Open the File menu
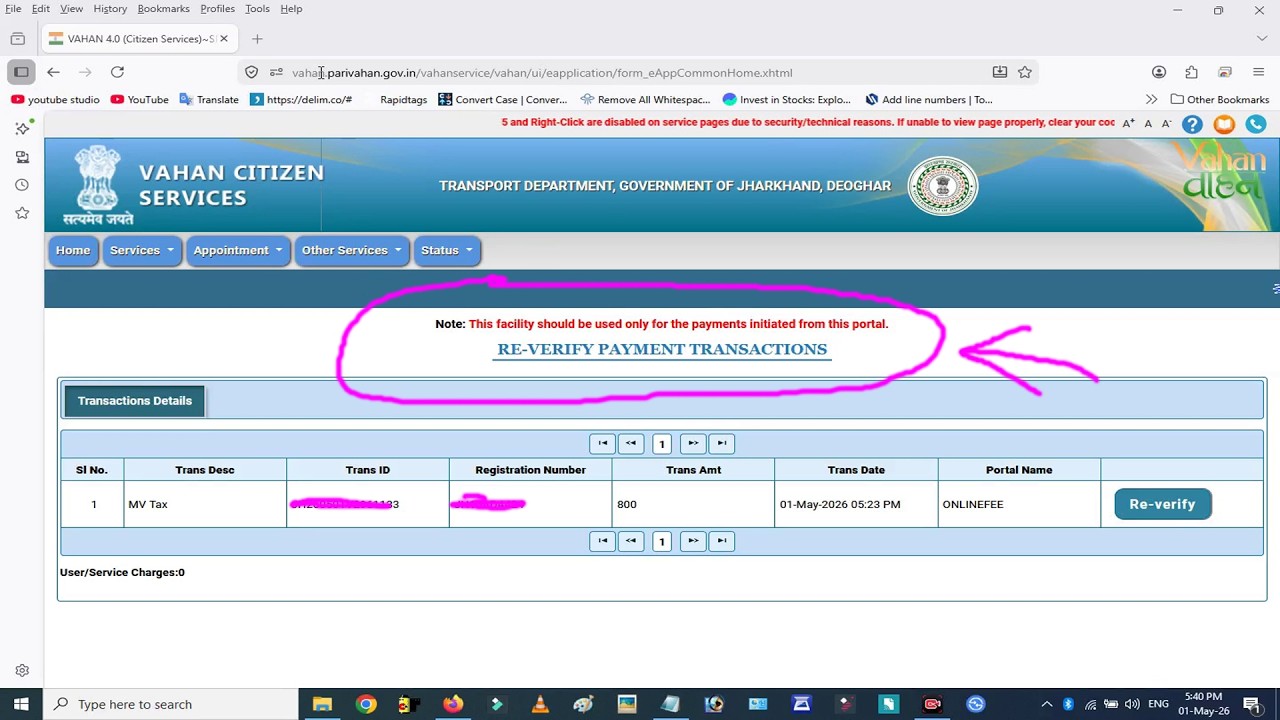The image size is (1280, 720). tap(13, 9)
